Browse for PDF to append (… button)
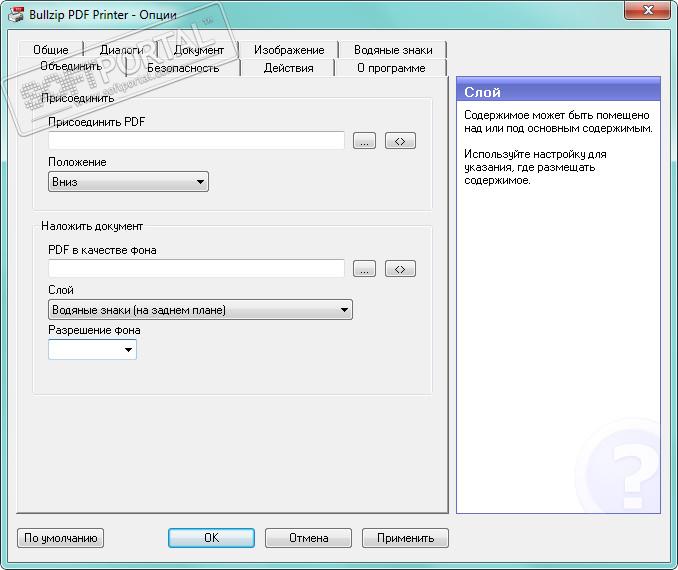This screenshot has height=570, width=678. pyautogui.click(x=364, y=141)
